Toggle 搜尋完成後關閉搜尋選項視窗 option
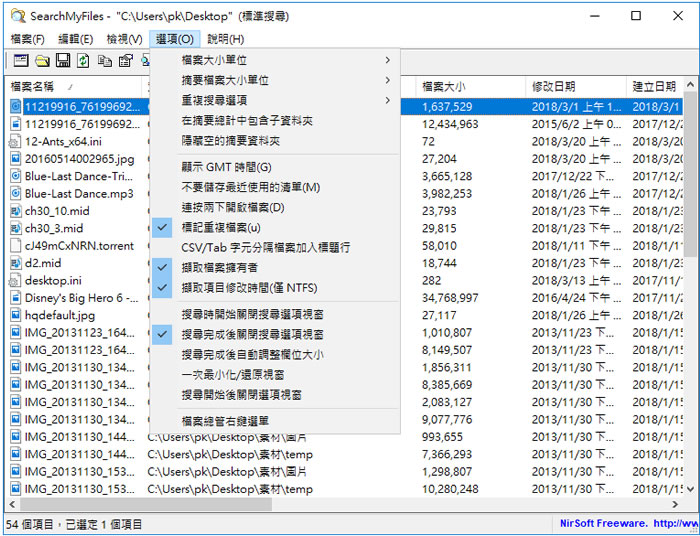Screen dimensions: 700x536 click(275, 335)
